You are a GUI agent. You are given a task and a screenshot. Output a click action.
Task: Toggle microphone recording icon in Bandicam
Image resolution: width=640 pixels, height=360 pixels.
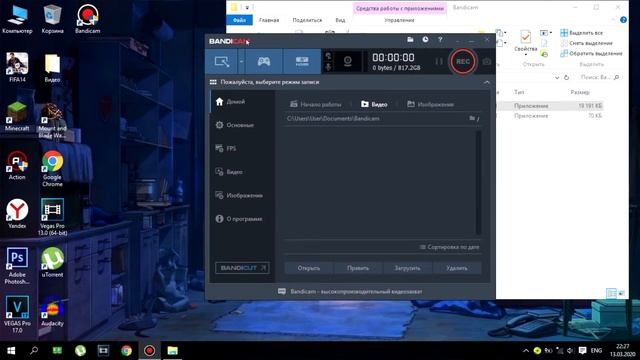(328, 67)
